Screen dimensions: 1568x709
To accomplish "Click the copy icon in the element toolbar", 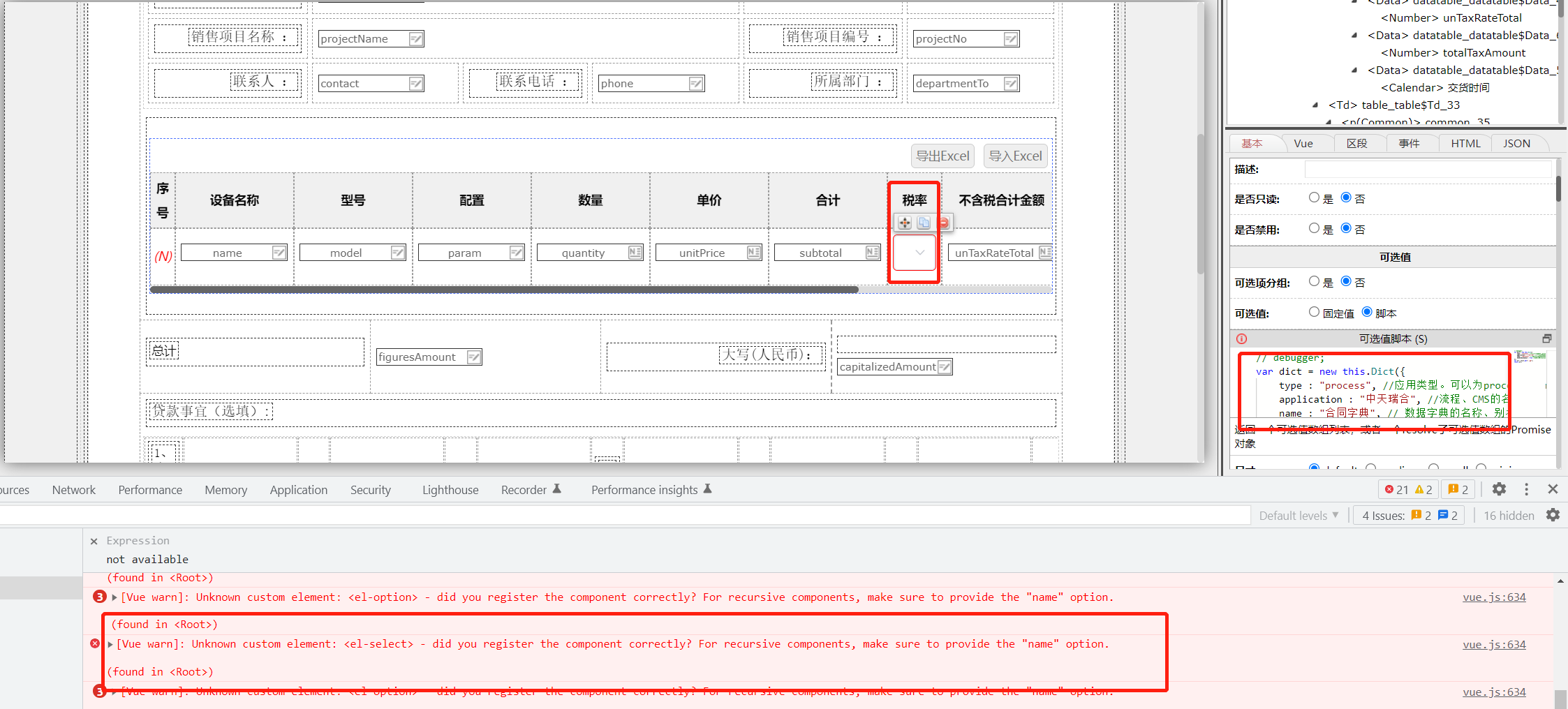I will [x=924, y=223].
